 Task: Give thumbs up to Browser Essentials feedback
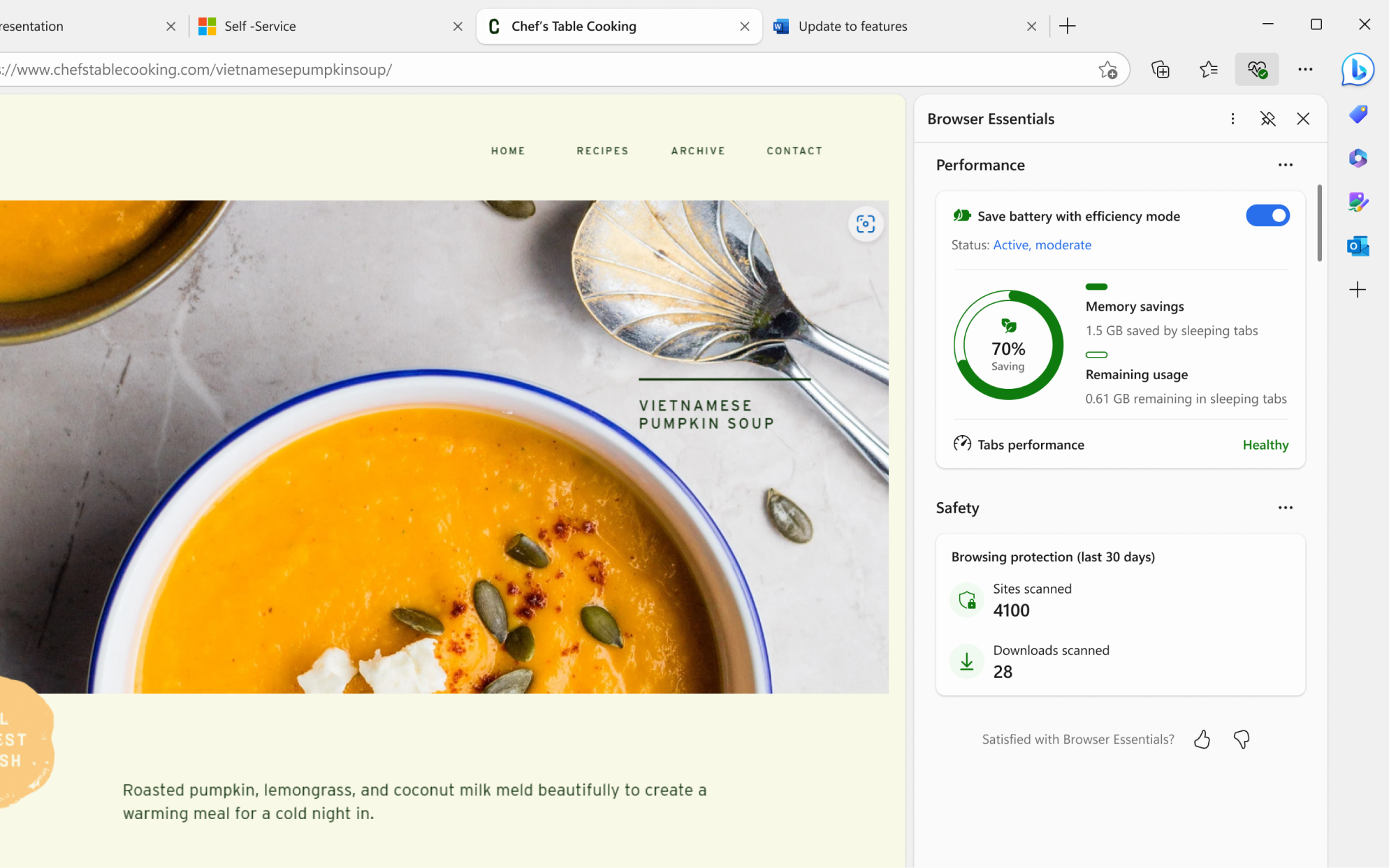pos(1202,739)
